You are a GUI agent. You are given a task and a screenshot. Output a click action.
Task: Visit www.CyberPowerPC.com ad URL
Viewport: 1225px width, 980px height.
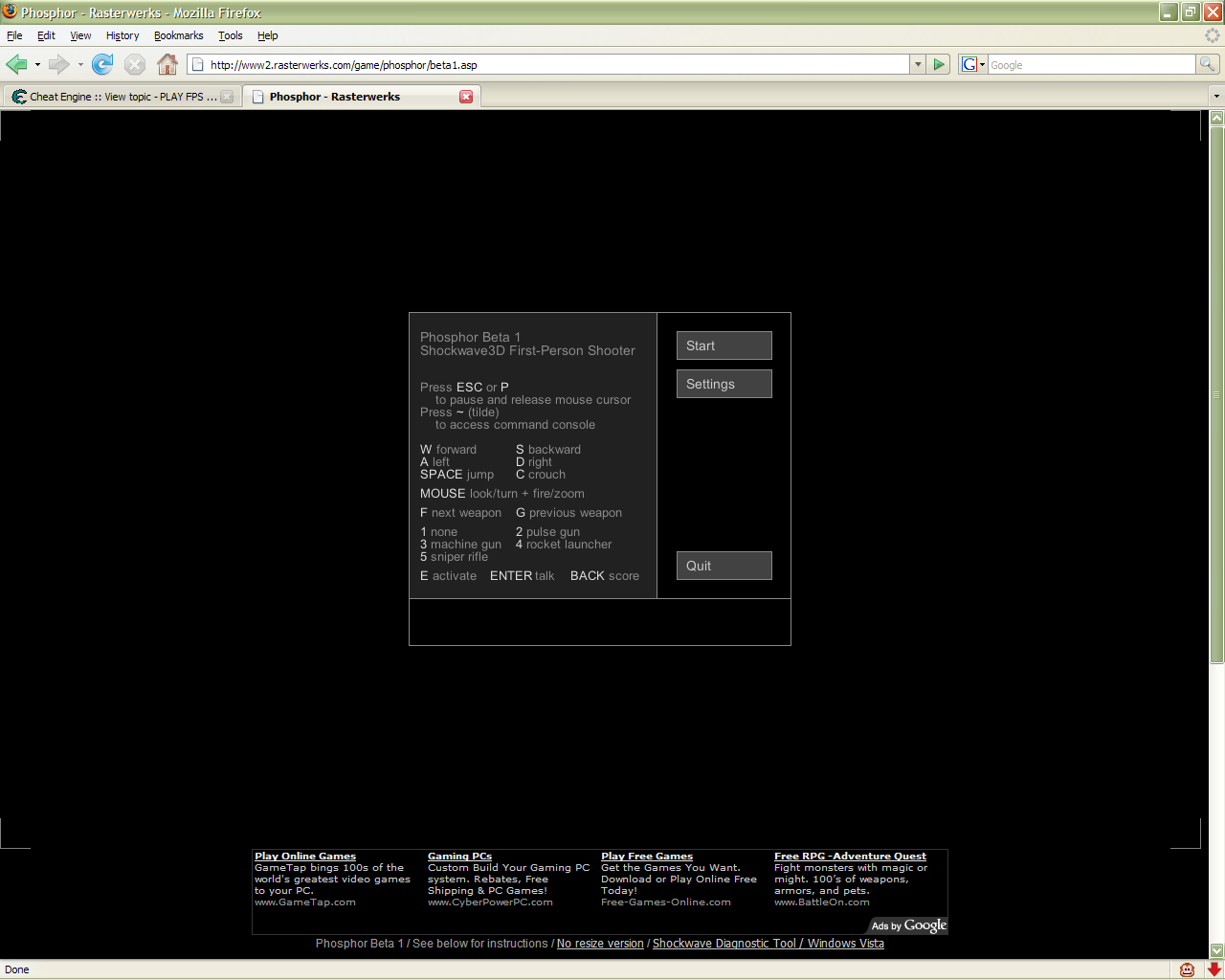(x=490, y=902)
